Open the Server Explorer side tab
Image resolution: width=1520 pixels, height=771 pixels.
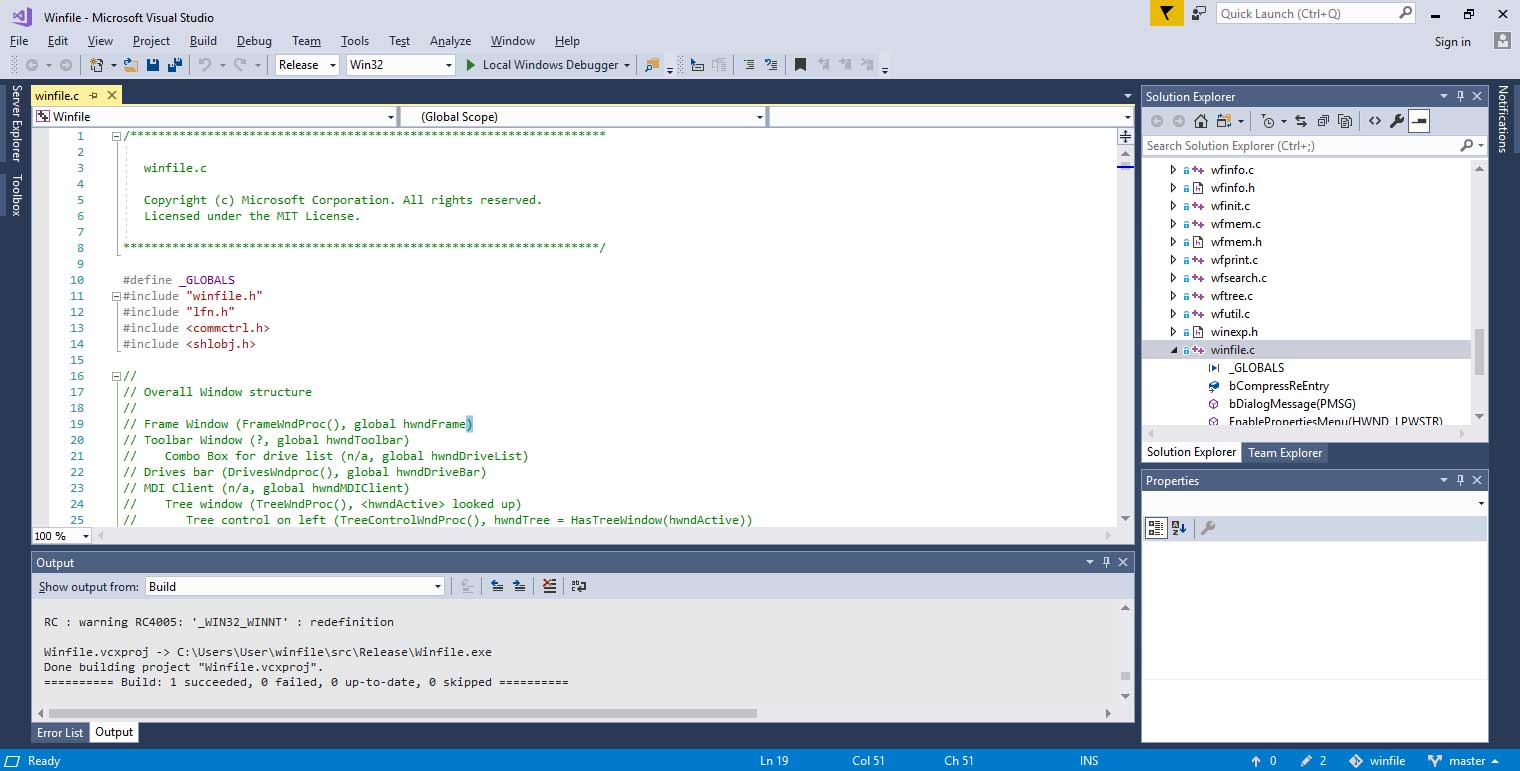click(16, 123)
